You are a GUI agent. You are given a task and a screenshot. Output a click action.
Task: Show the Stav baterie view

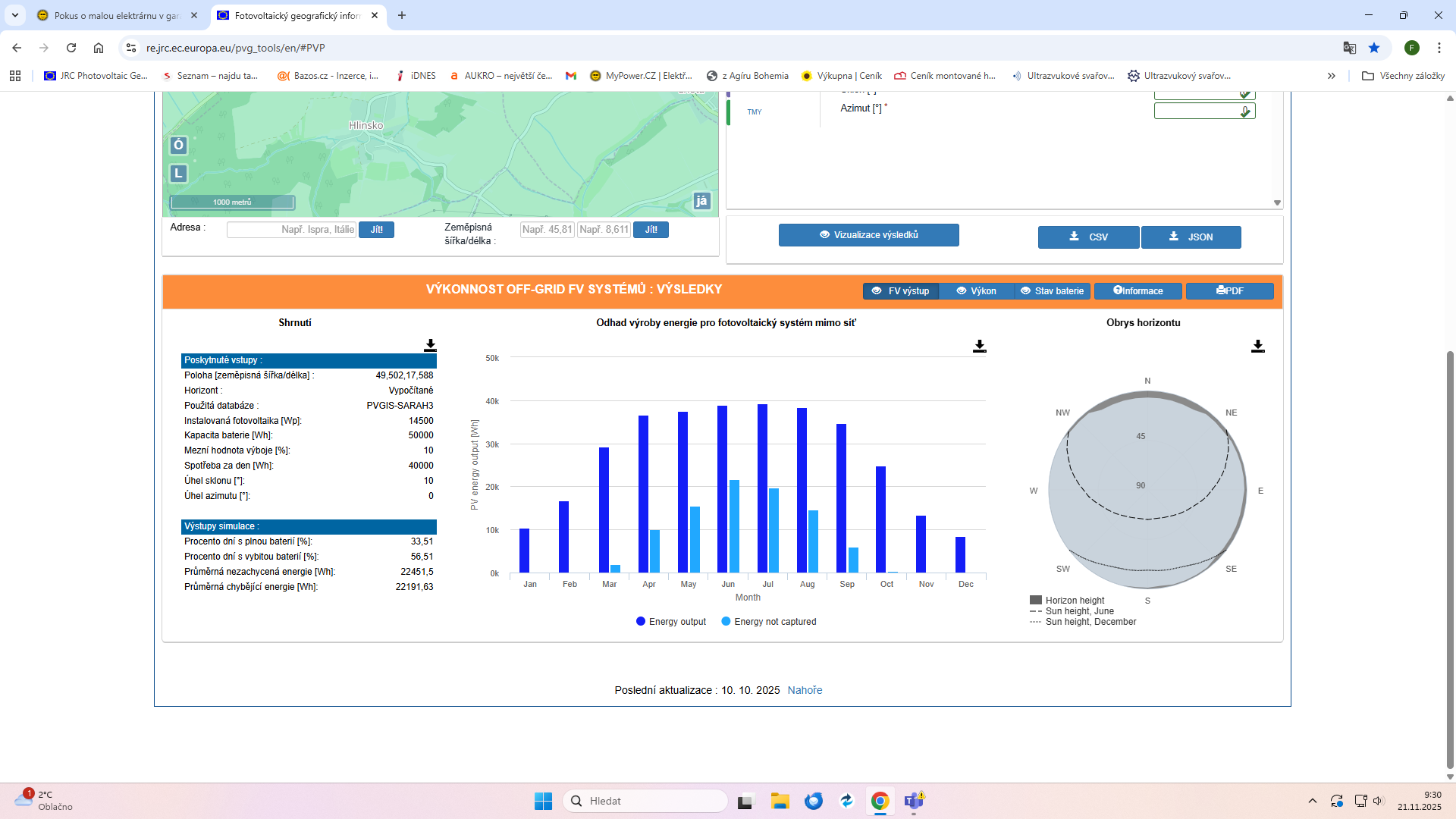[x=1053, y=291]
